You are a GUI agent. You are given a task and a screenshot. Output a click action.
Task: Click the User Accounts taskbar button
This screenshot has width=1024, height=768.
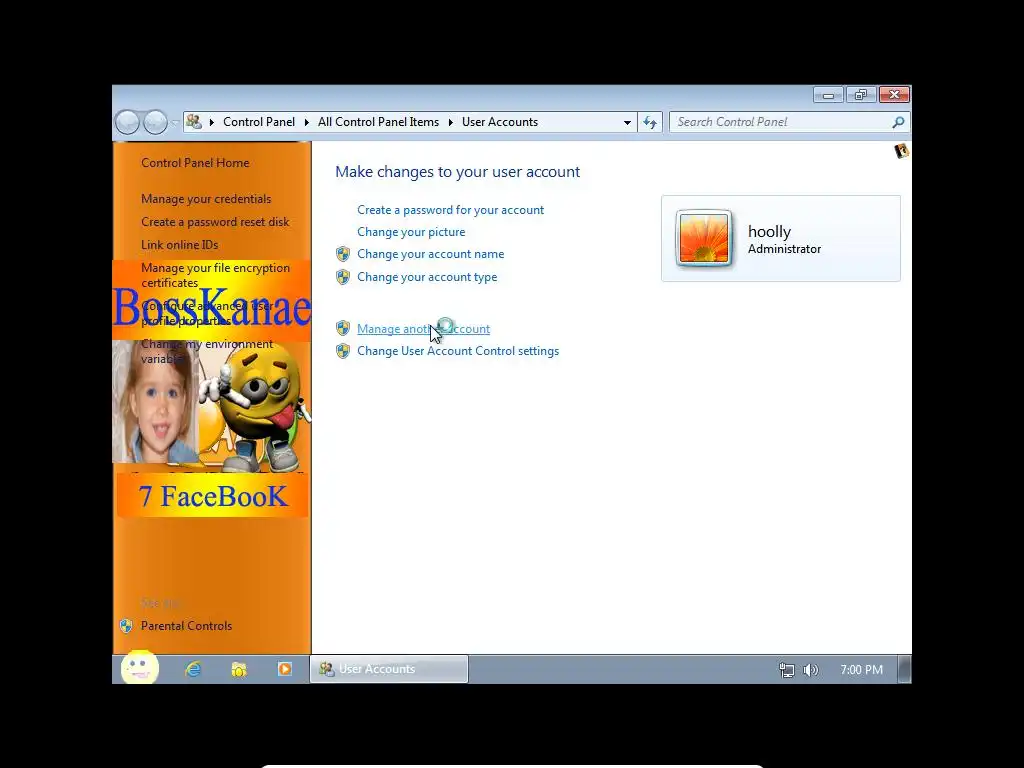[389, 669]
